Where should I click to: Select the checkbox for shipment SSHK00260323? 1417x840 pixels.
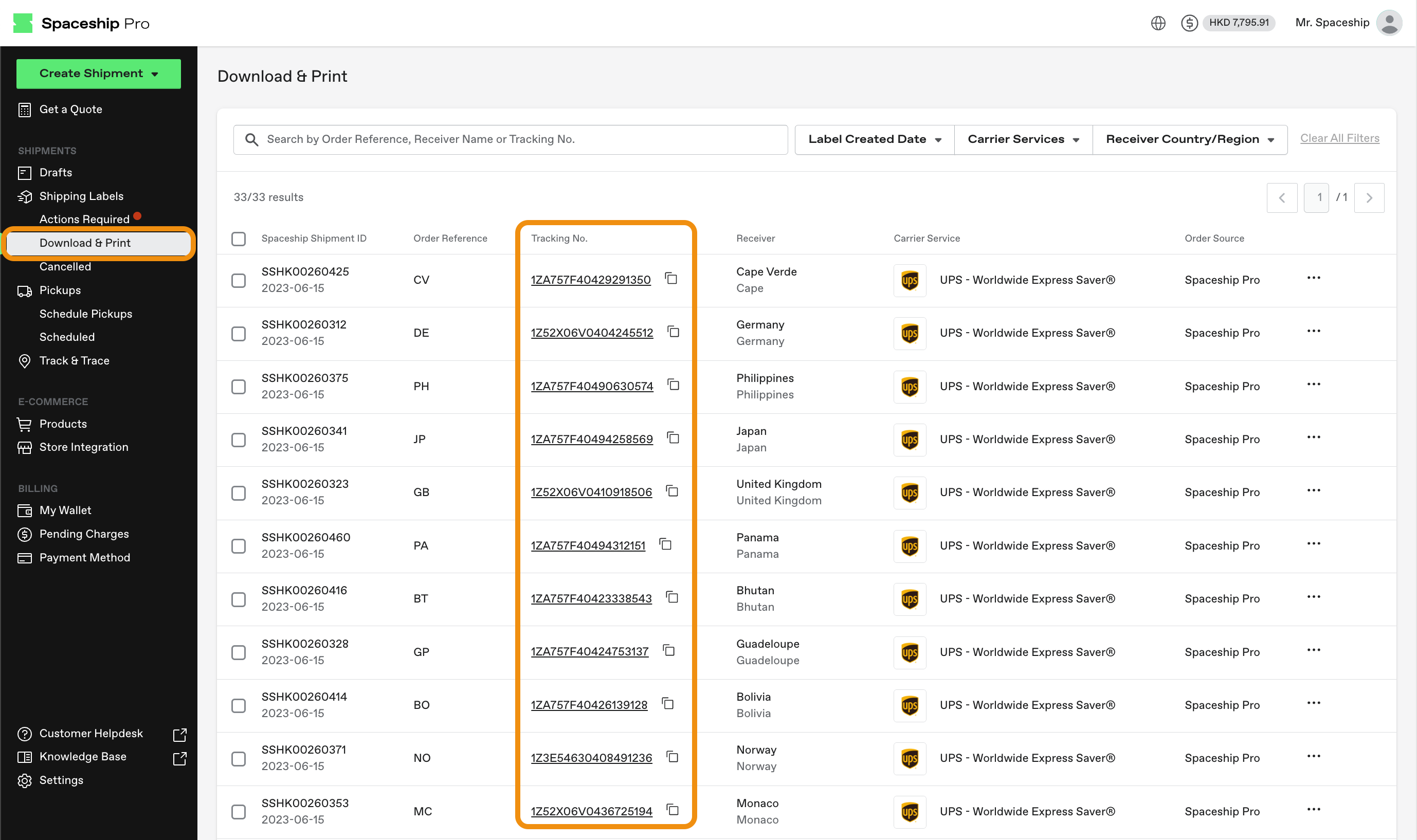pyautogui.click(x=239, y=494)
